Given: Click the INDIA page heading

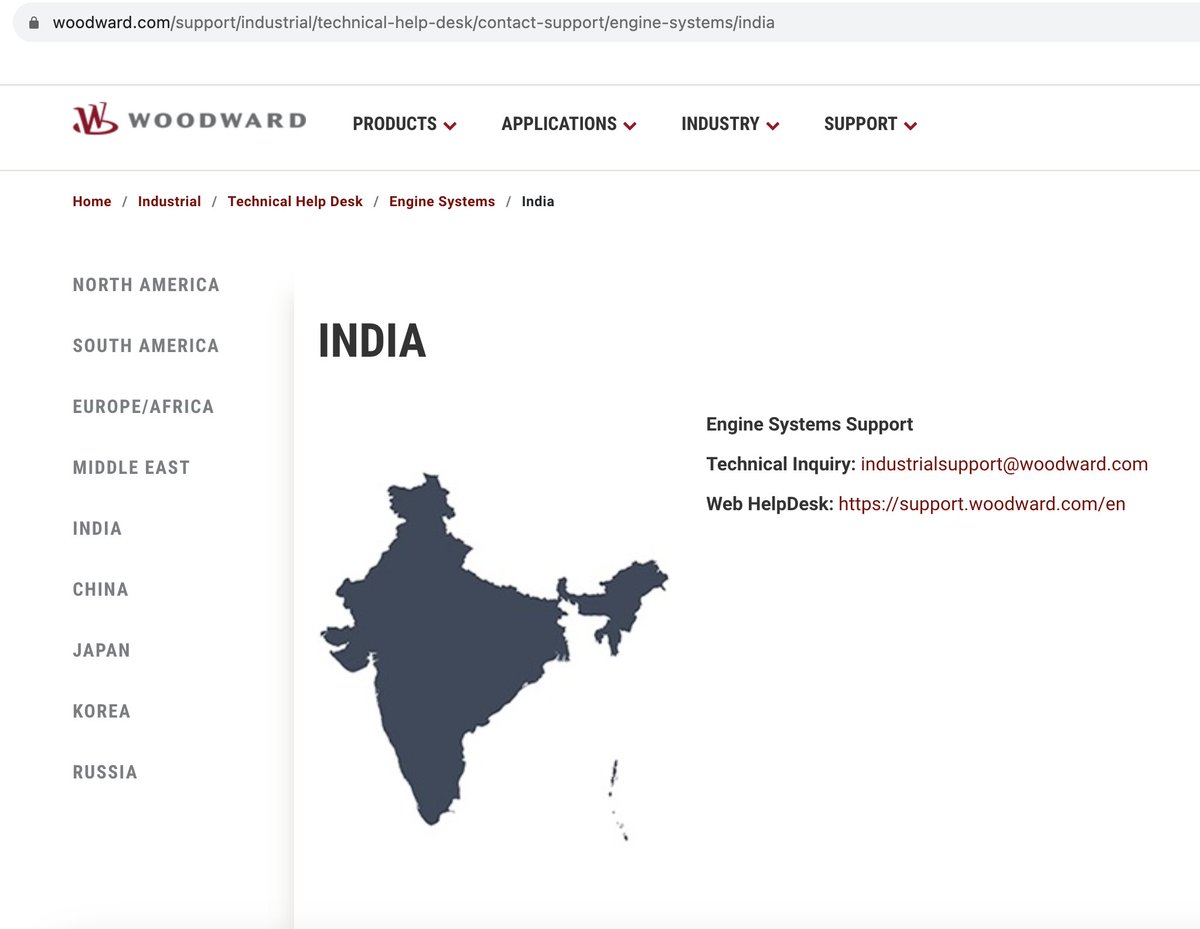Looking at the screenshot, I should (x=372, y=341).
